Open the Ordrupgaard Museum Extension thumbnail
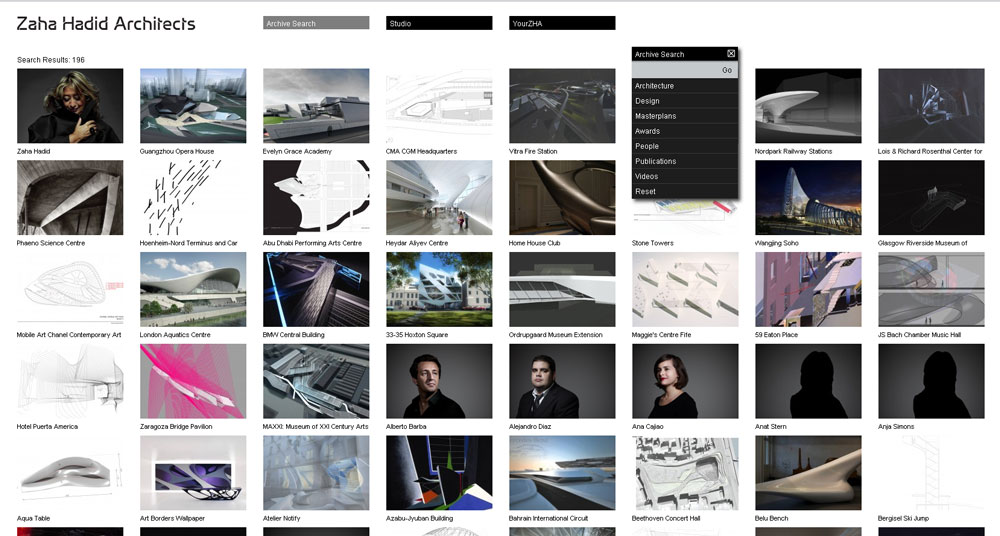 coord(562,290)
